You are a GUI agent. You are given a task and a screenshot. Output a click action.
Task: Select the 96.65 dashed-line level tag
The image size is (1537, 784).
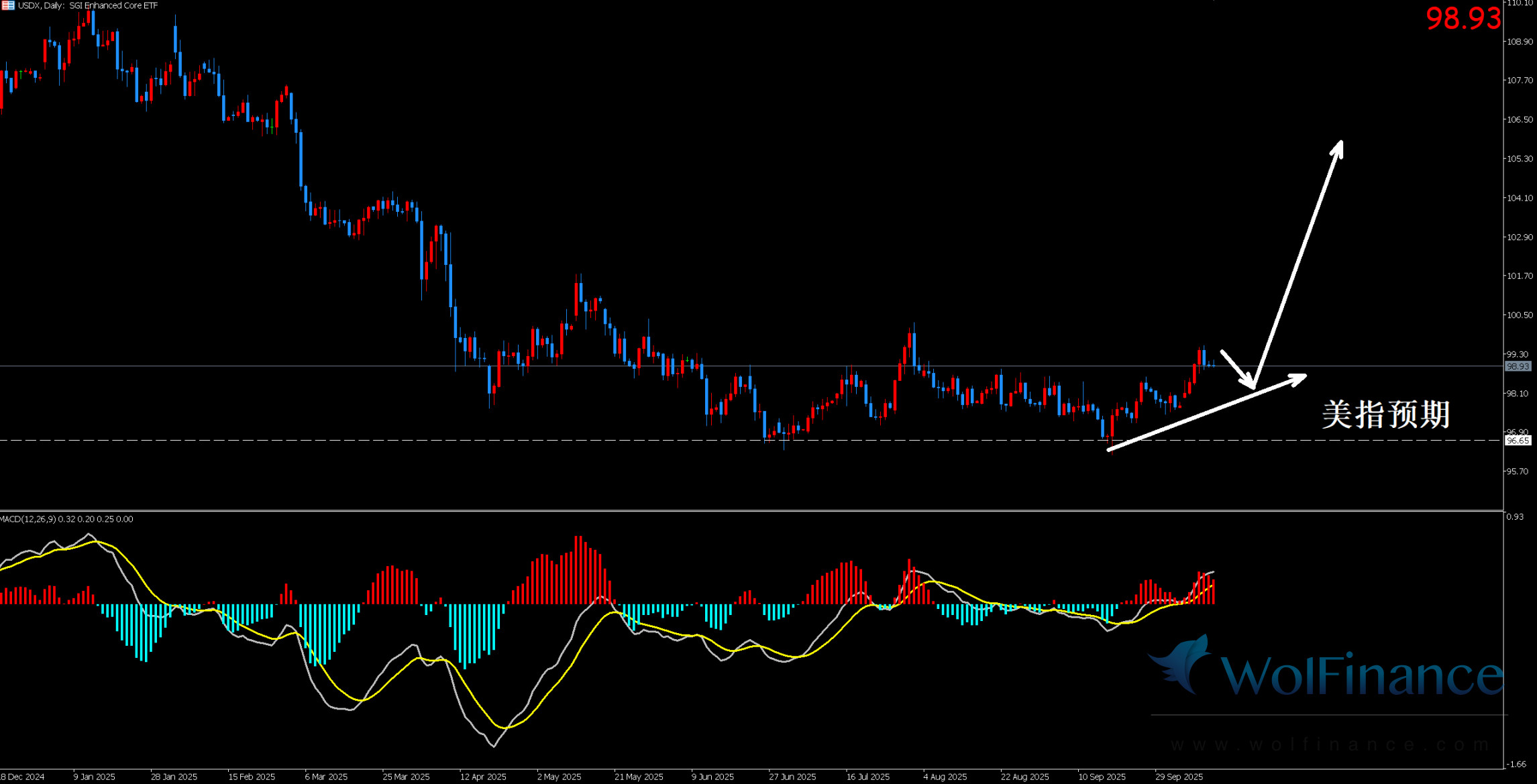1518,441
